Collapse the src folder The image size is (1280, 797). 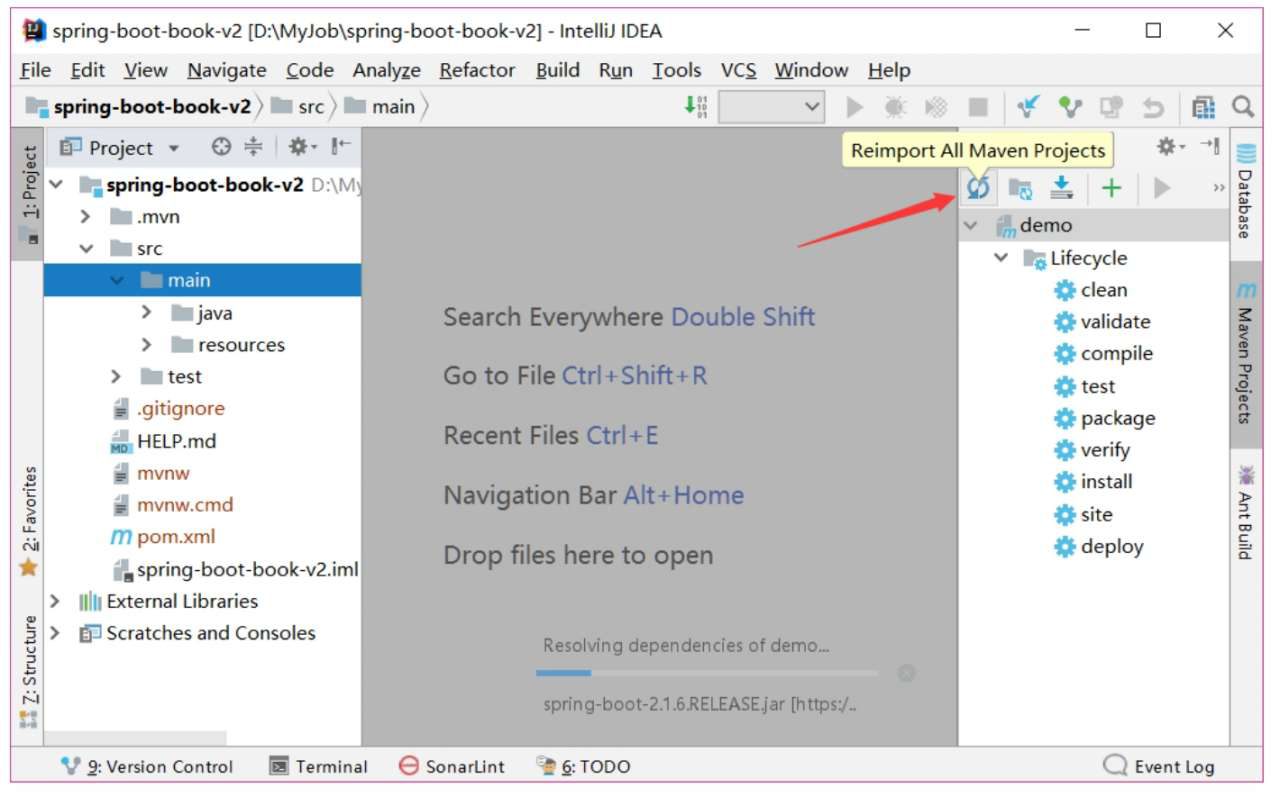pyautogui.click(x=86, y=249)
